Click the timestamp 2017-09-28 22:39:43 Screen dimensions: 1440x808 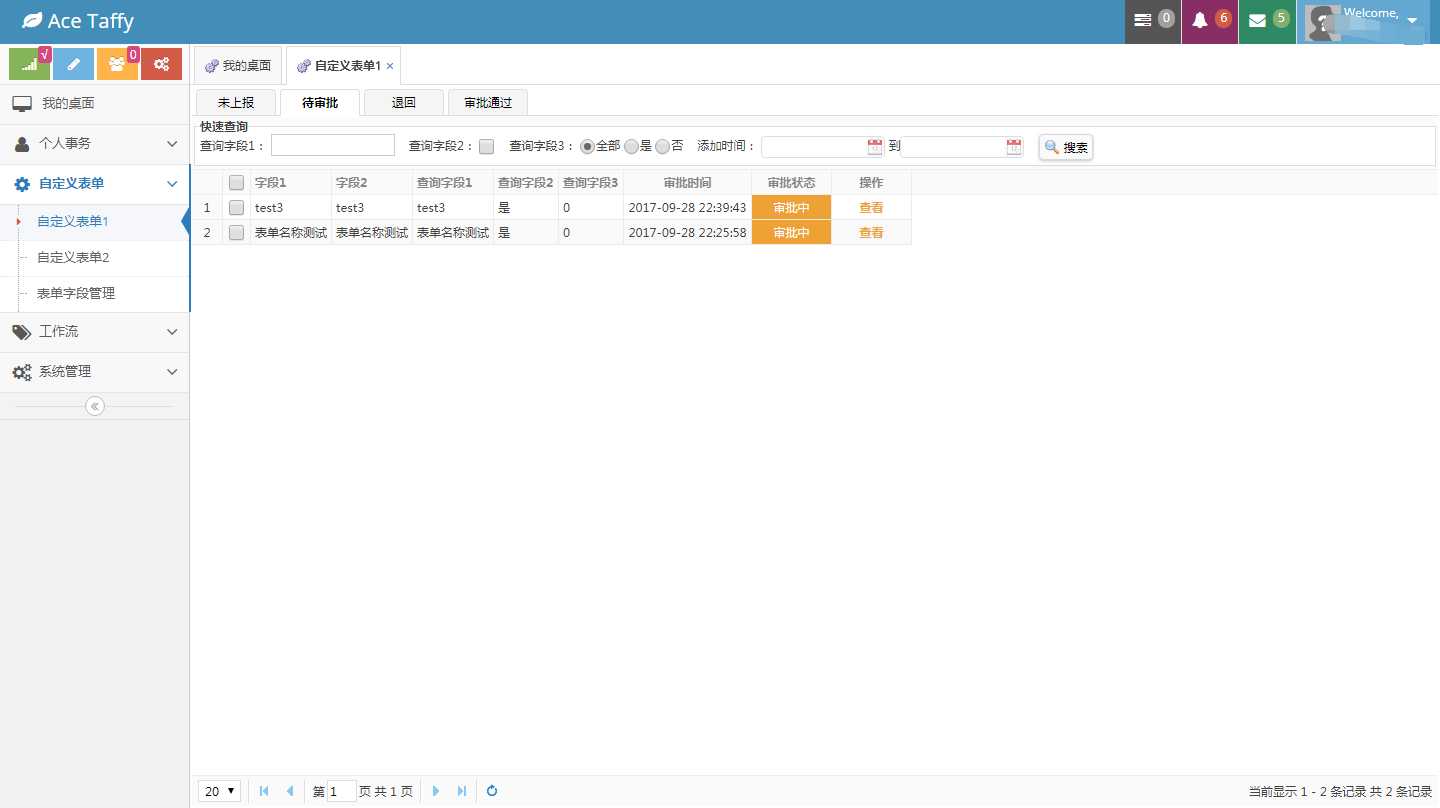(x=687, y=207)
